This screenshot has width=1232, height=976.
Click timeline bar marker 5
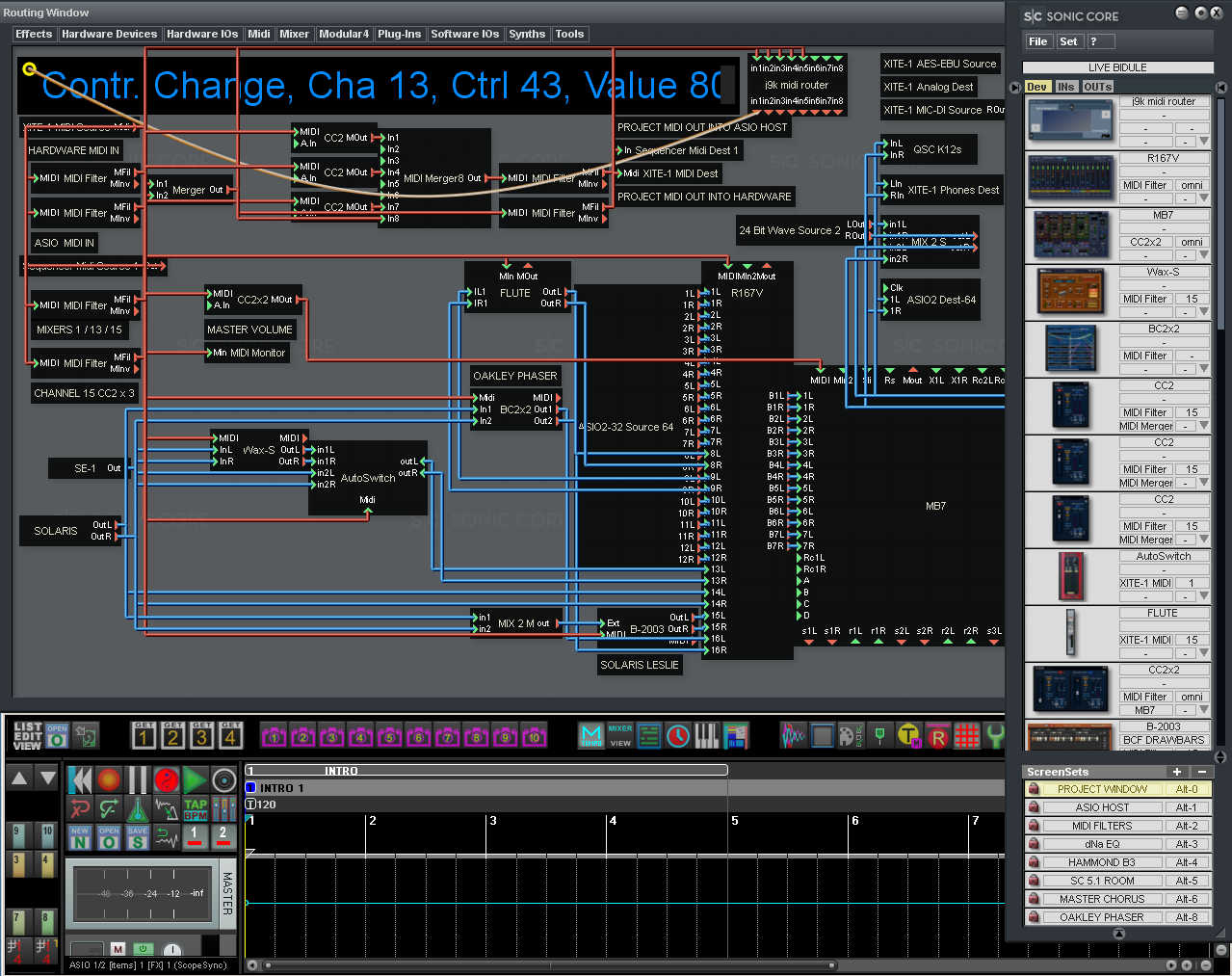[x=735, y=820]
